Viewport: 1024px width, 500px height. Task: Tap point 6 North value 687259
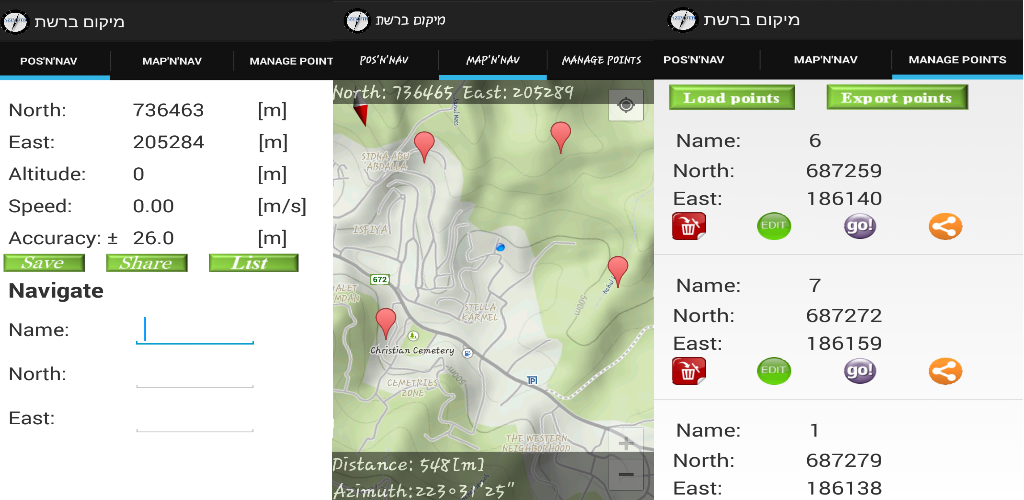pos(844,171)
